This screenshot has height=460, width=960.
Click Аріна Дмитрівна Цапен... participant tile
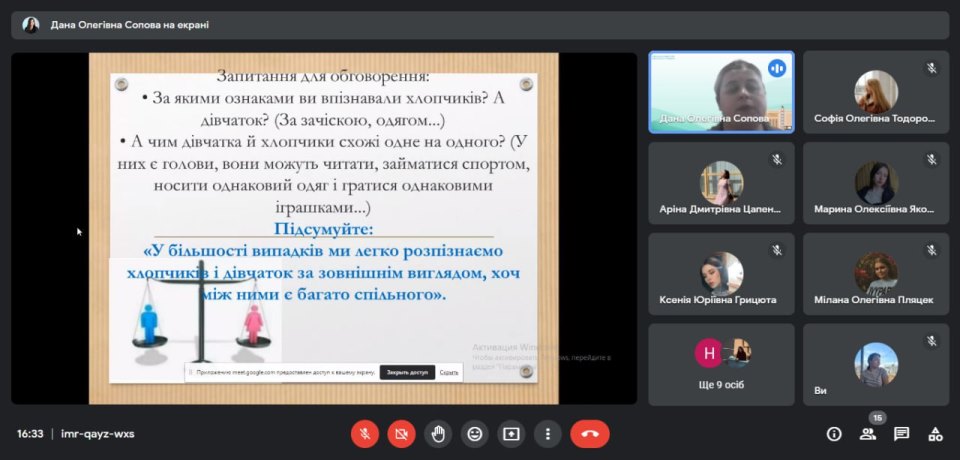[x=721, y=183]
